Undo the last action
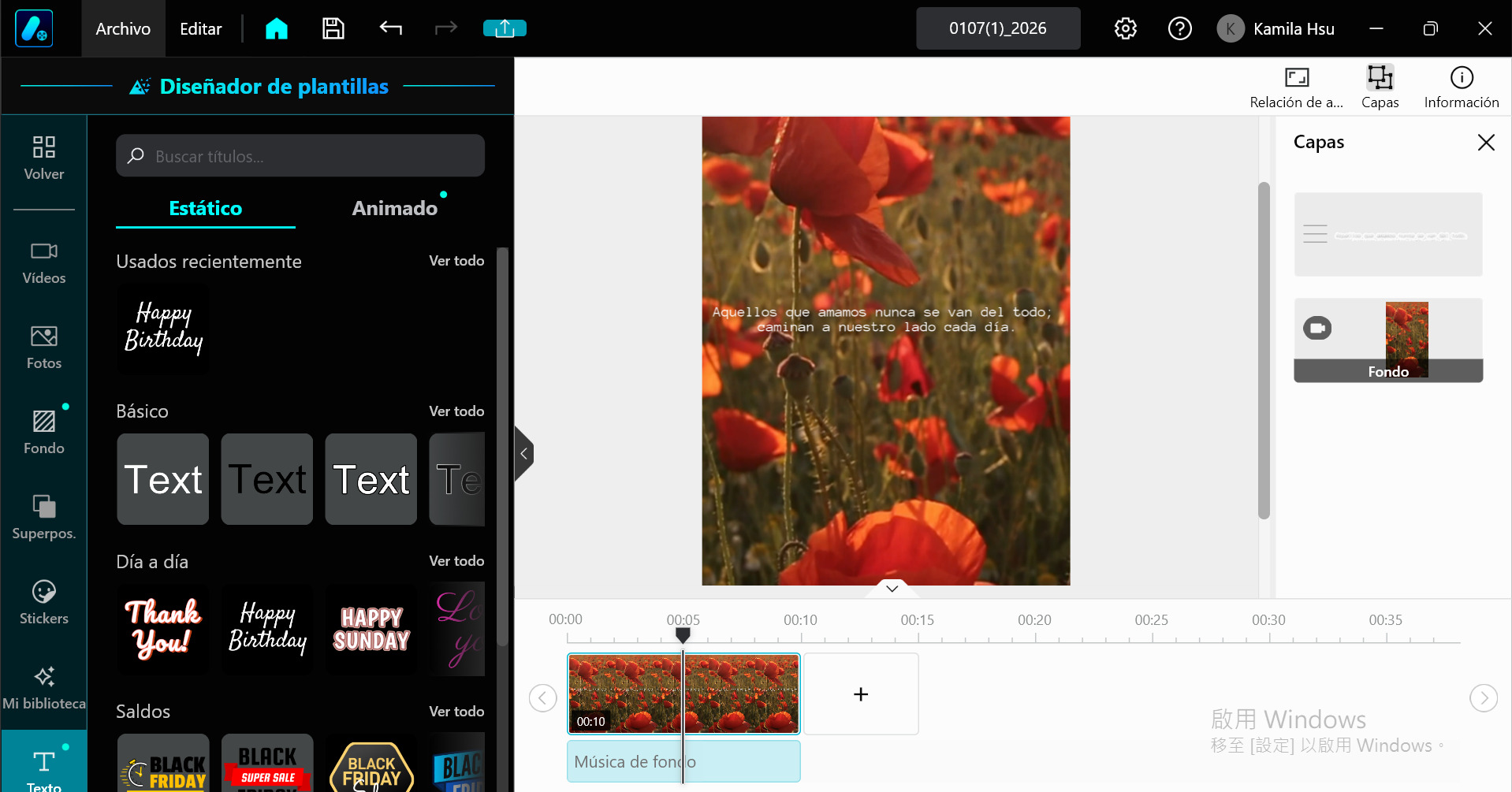Image resolution: width=1512 pixels, height=792 pixels. [x=390, y=29]
